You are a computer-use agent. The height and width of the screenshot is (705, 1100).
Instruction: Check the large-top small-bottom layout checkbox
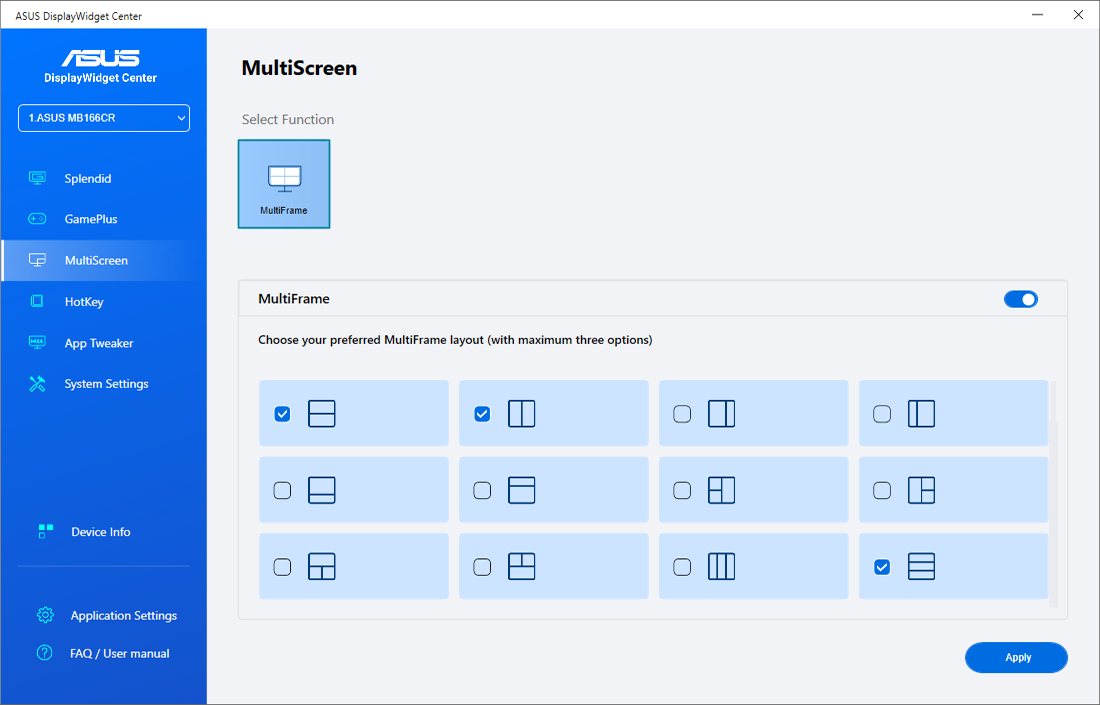click(x=282, y=490)
